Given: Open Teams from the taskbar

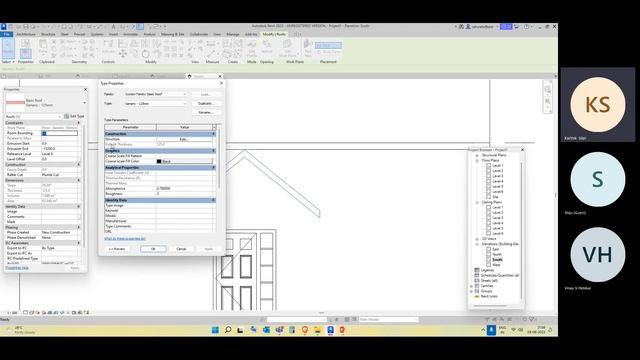Looking at the screenshot, I should (279, 330).
